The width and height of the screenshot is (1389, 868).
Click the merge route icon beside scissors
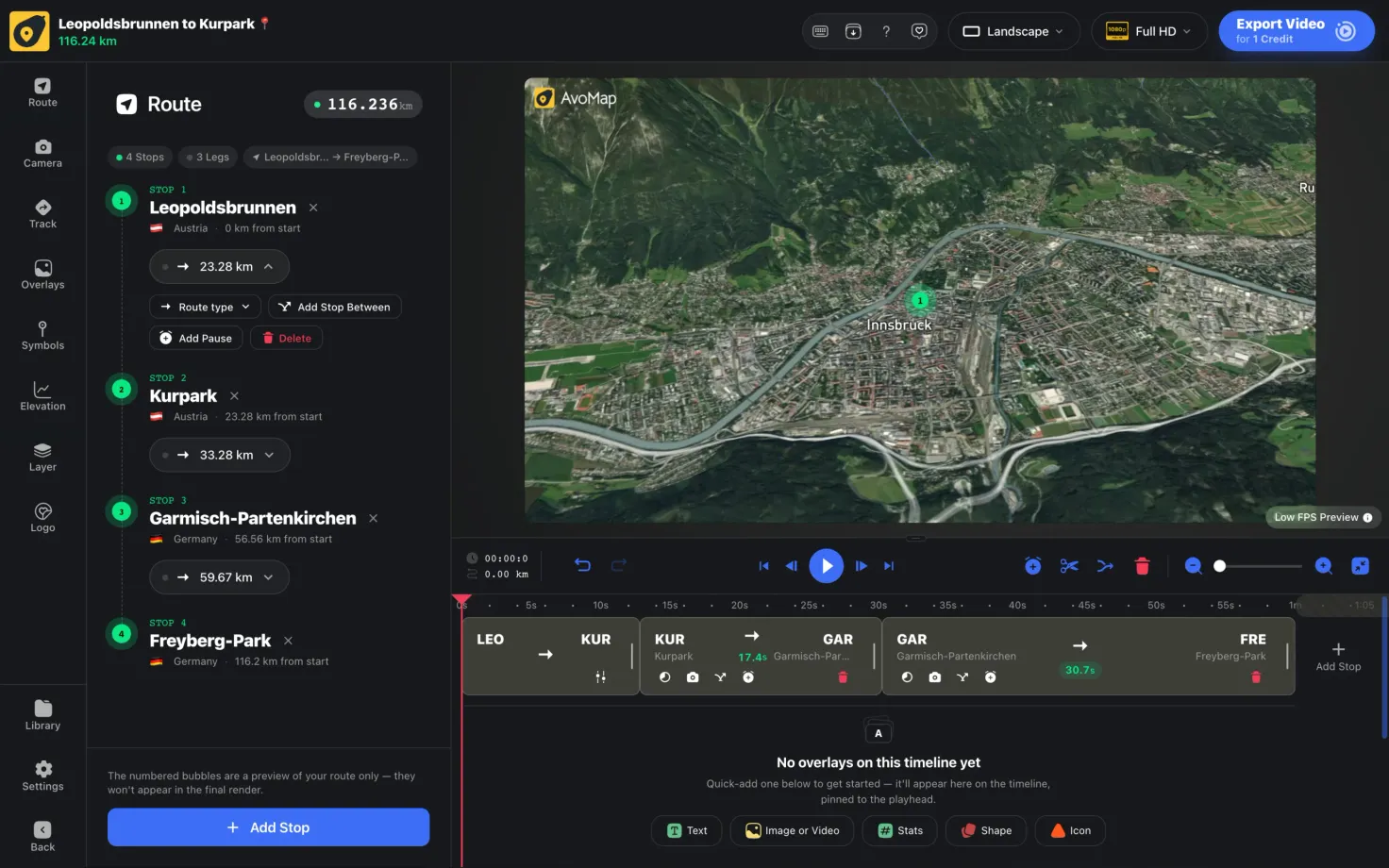coord(1105,566)
